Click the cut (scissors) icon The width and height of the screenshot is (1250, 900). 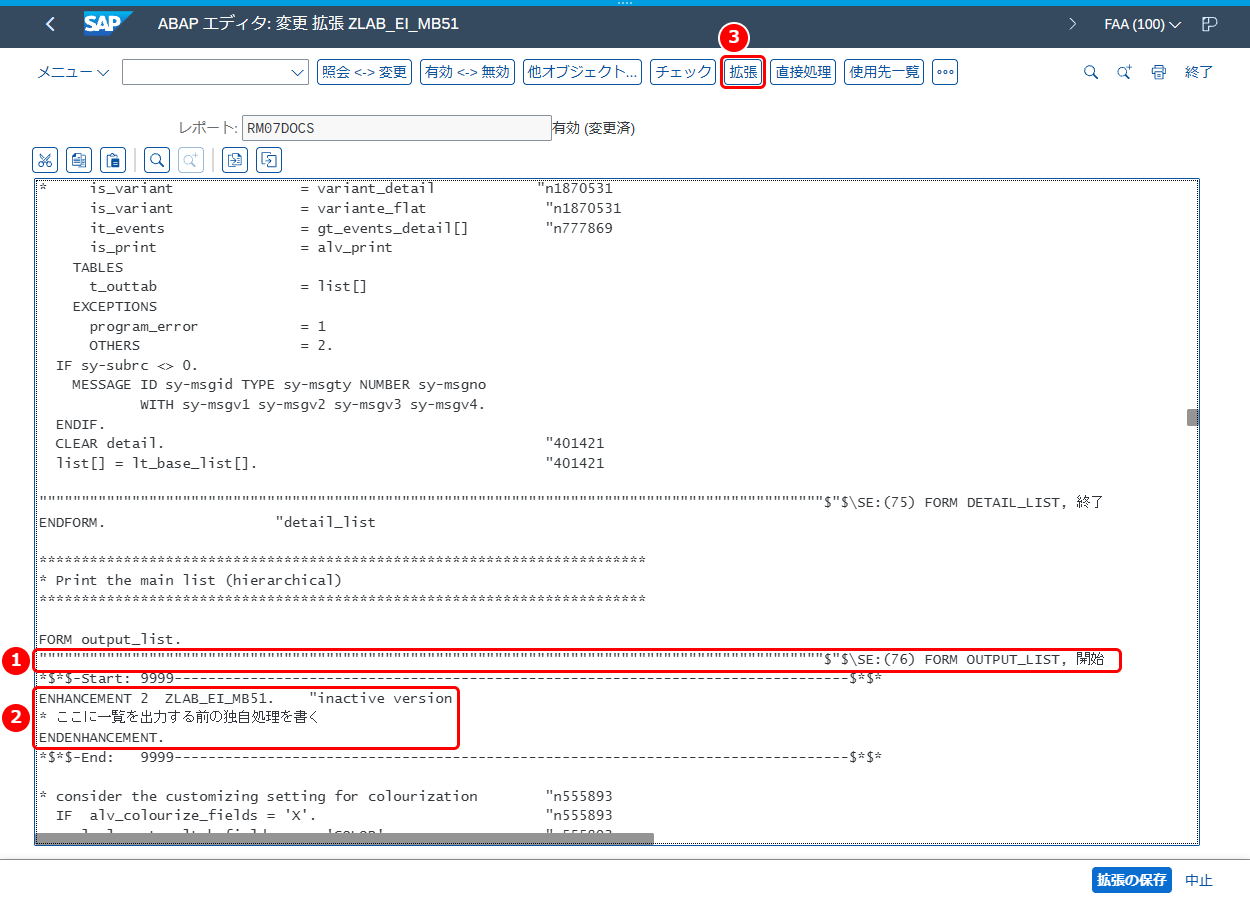(x=45, y=160)
